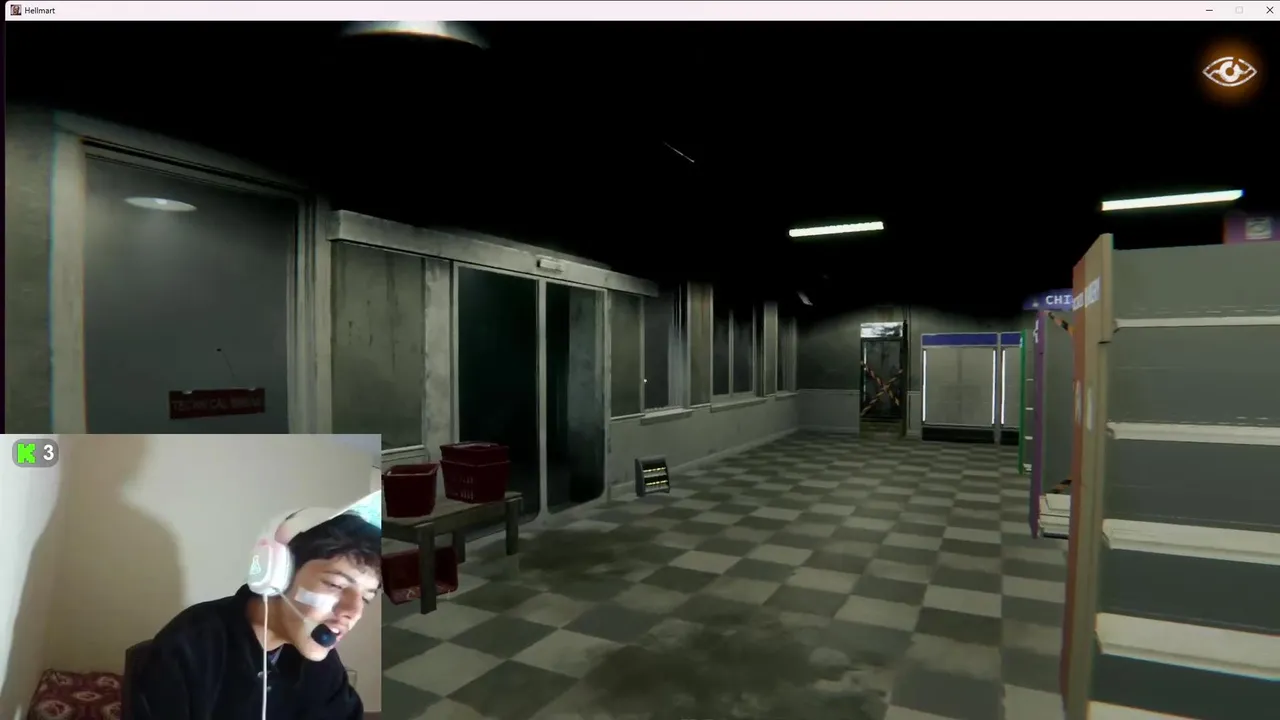Viewport: 1280px width, 720px height.
Task: Click the viewer count number 3
Action: pyautogui.click(x=47, y=453)
